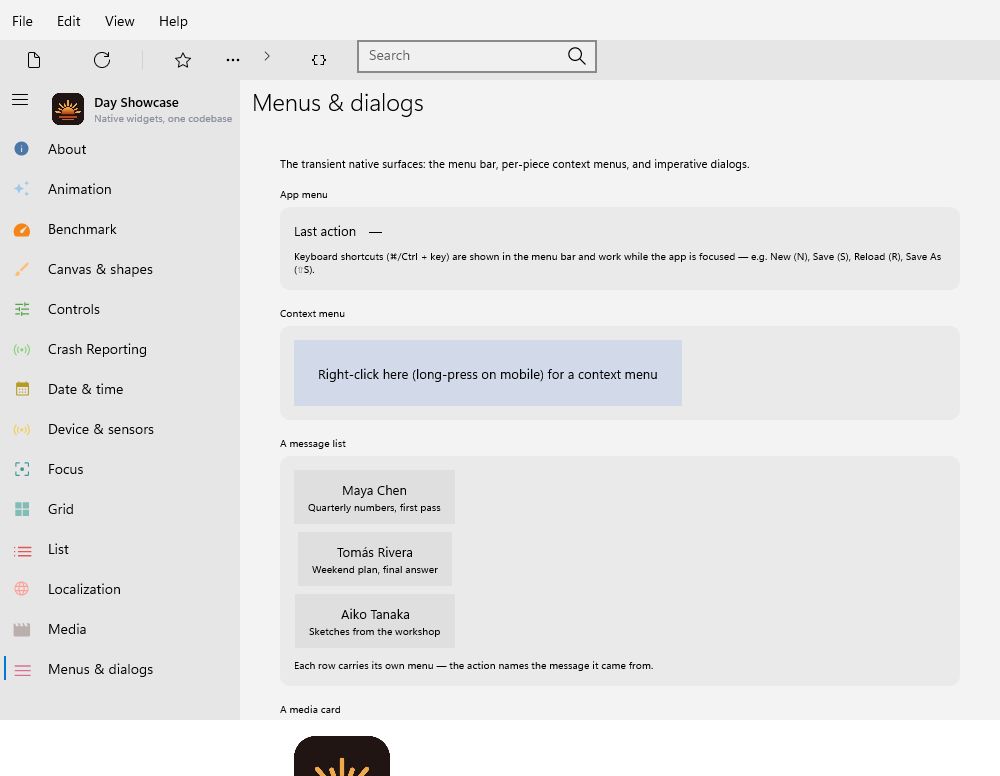The image size is (1000, 776).
Task: Open Crash Reporting page label
Action: (x=97, y=349)
